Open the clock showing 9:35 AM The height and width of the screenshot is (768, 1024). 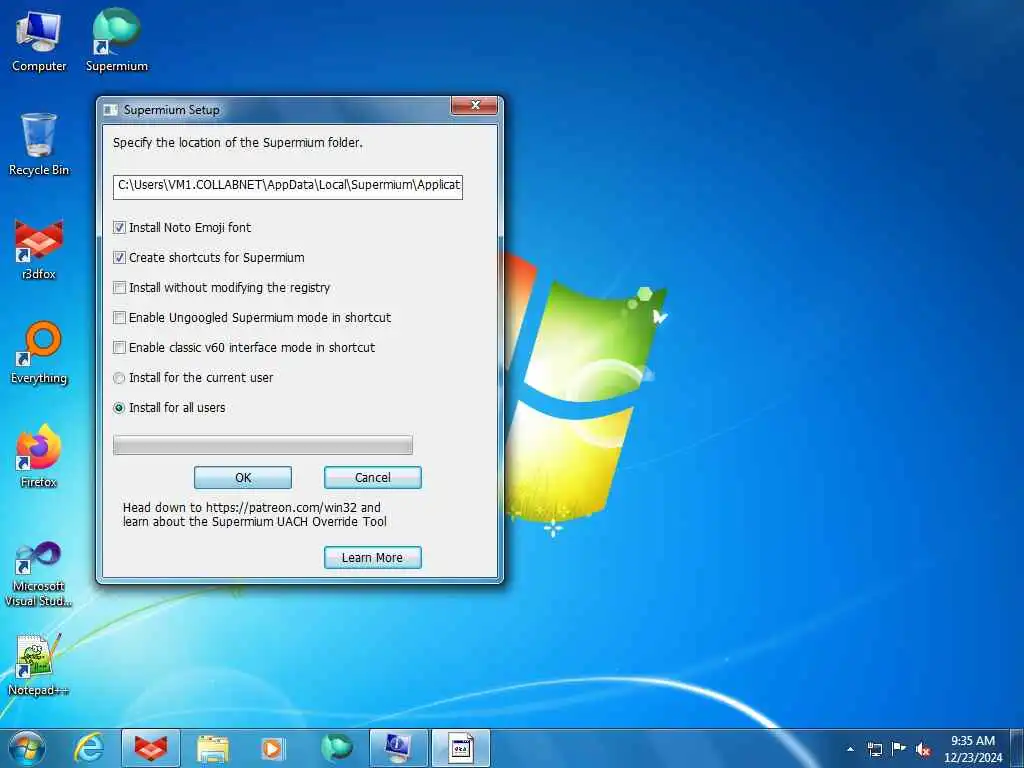click(x=972, y=748)
